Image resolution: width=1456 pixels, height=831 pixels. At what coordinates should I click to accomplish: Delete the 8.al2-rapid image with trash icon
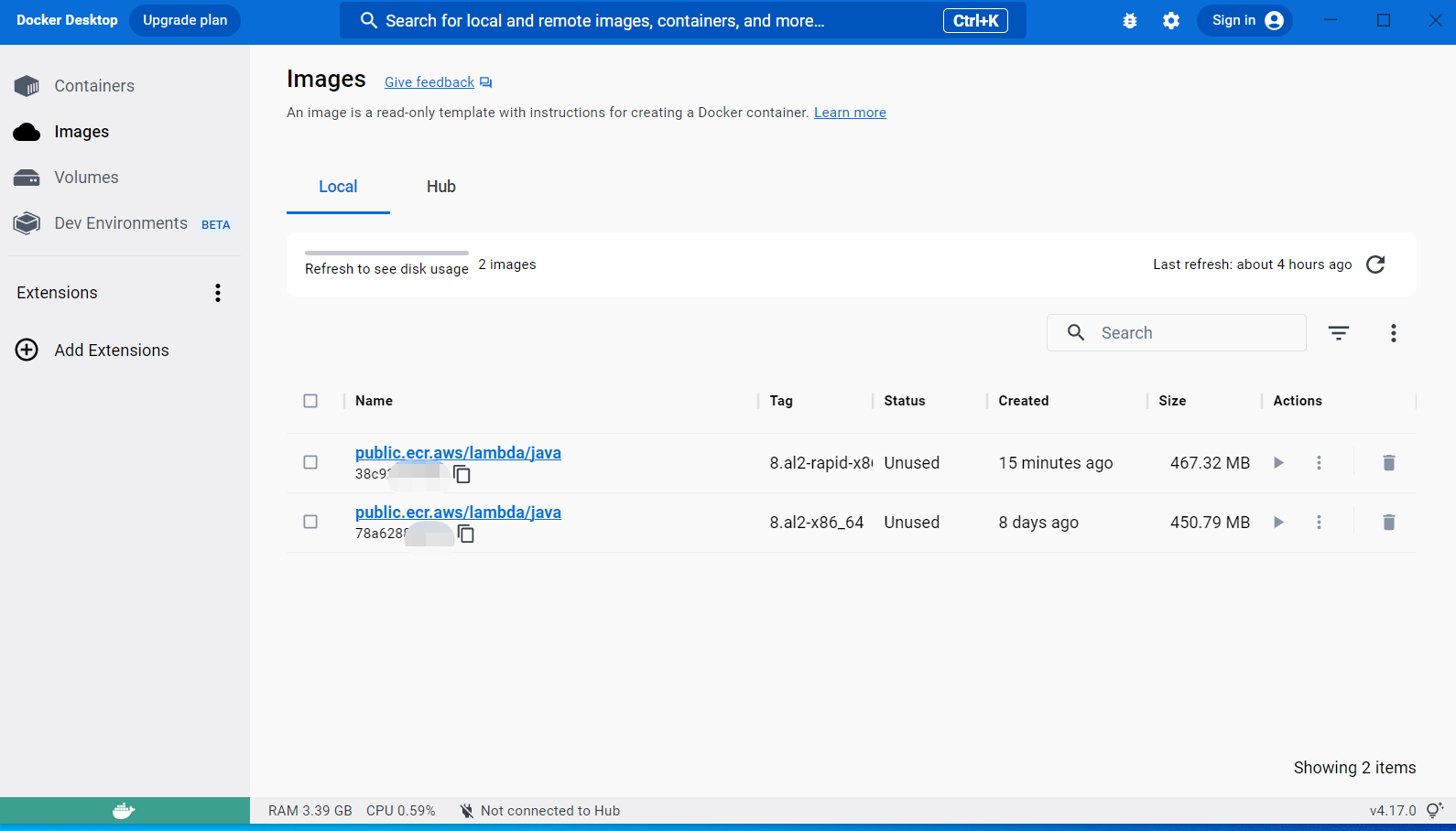click(x=1388, y=463)
